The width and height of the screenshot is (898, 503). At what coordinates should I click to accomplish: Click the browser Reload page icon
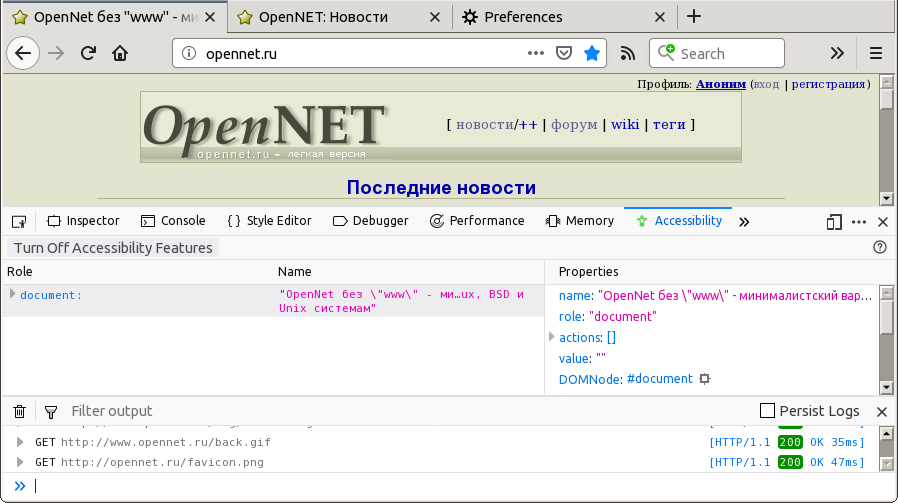pos(88,54)
